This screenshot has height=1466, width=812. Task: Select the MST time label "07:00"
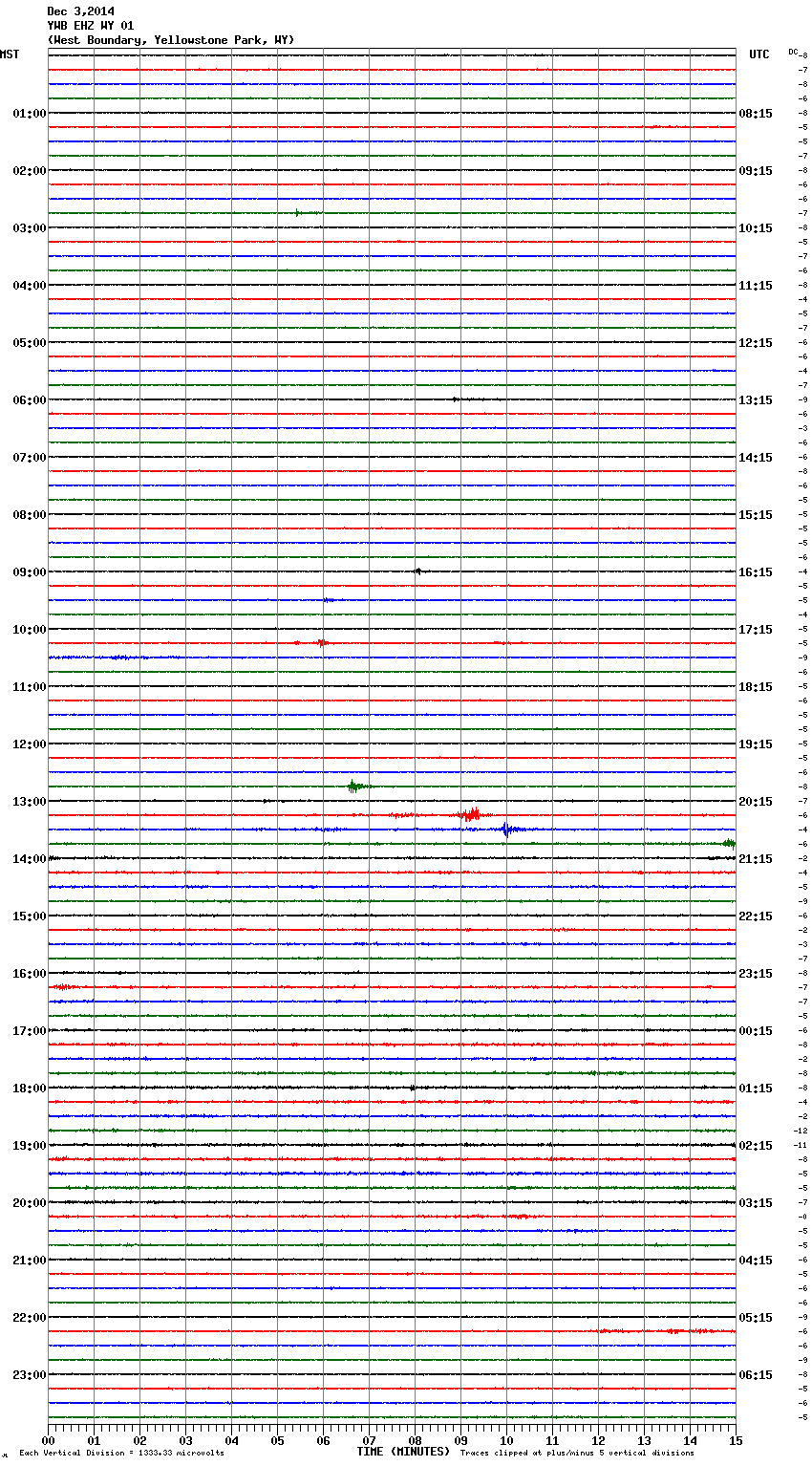click(x=30, y=458)
